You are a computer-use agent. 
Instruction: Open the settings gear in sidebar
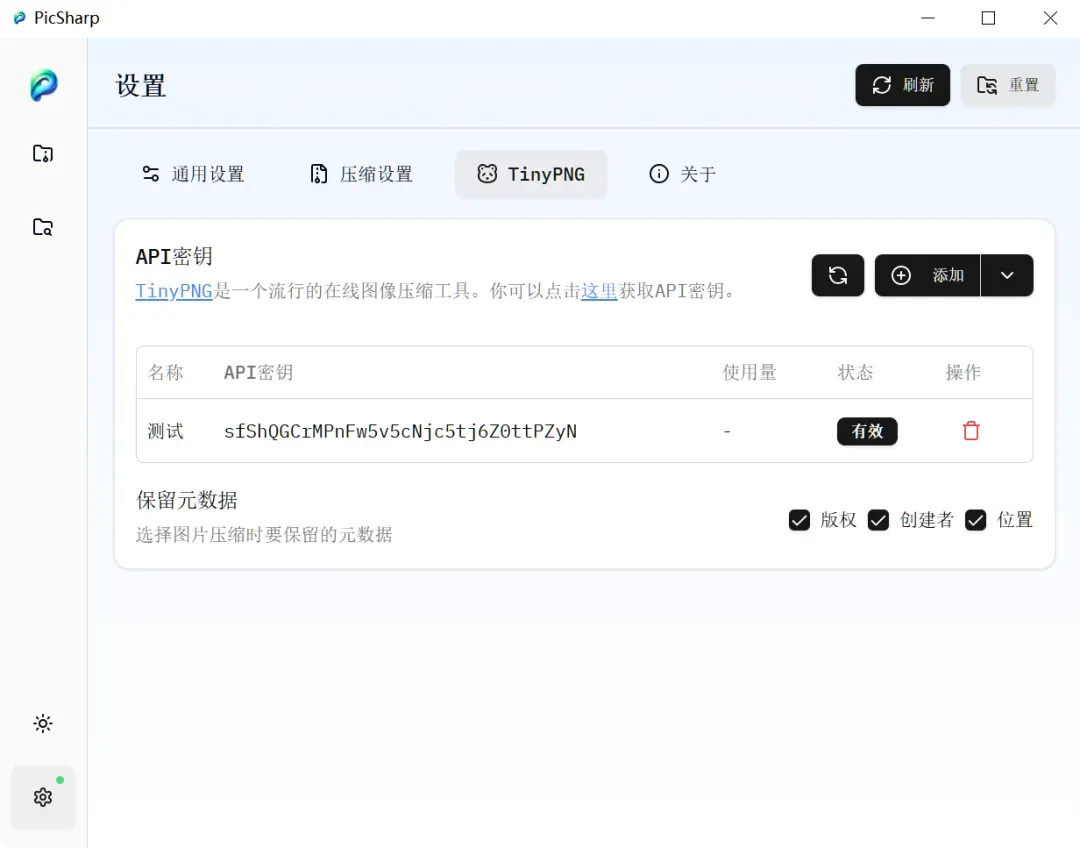[x=43, y=797]
